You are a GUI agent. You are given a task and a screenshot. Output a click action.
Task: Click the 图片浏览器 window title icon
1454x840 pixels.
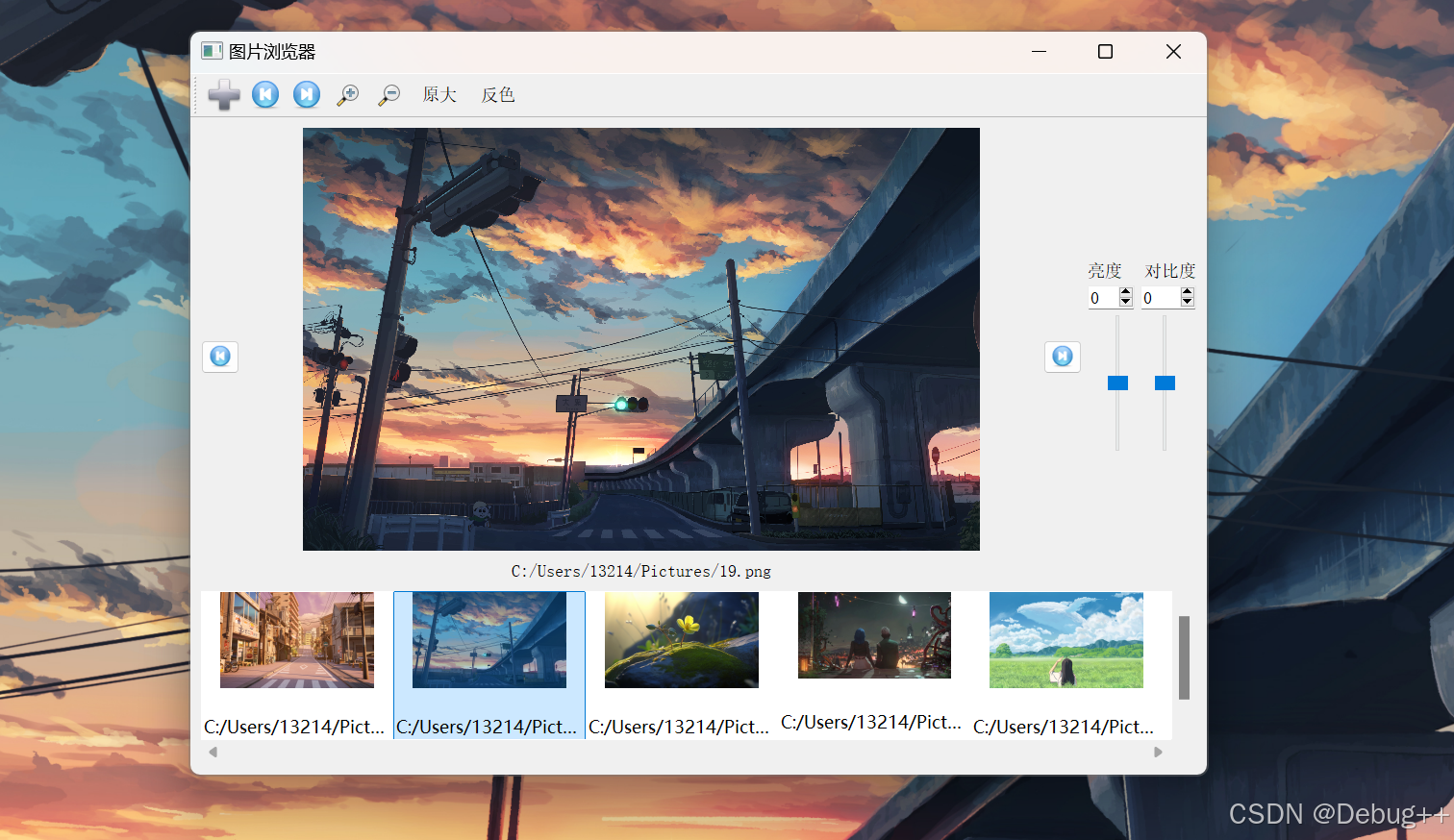pos(212,51)
